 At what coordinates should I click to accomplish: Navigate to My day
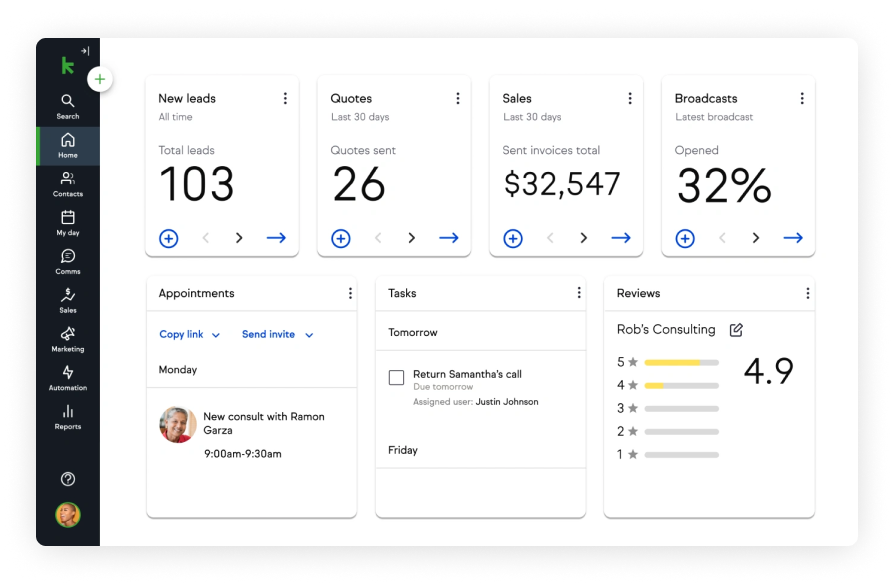(x=67, y=219)
